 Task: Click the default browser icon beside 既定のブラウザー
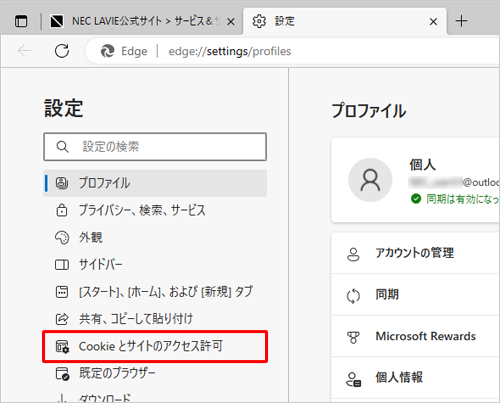pyautogui.click(x=62, y=374)
